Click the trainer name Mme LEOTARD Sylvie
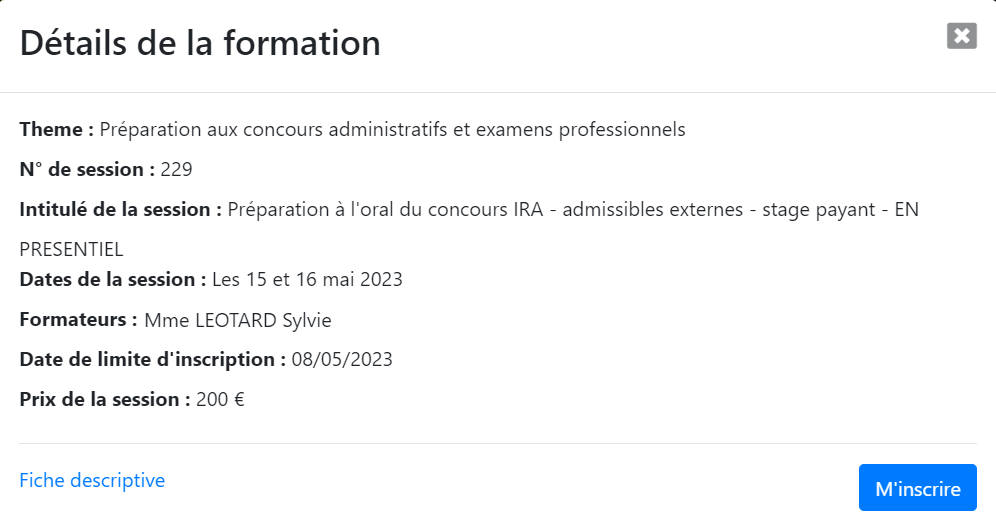Viewport: 996px width, 528px height. (238, 320)
